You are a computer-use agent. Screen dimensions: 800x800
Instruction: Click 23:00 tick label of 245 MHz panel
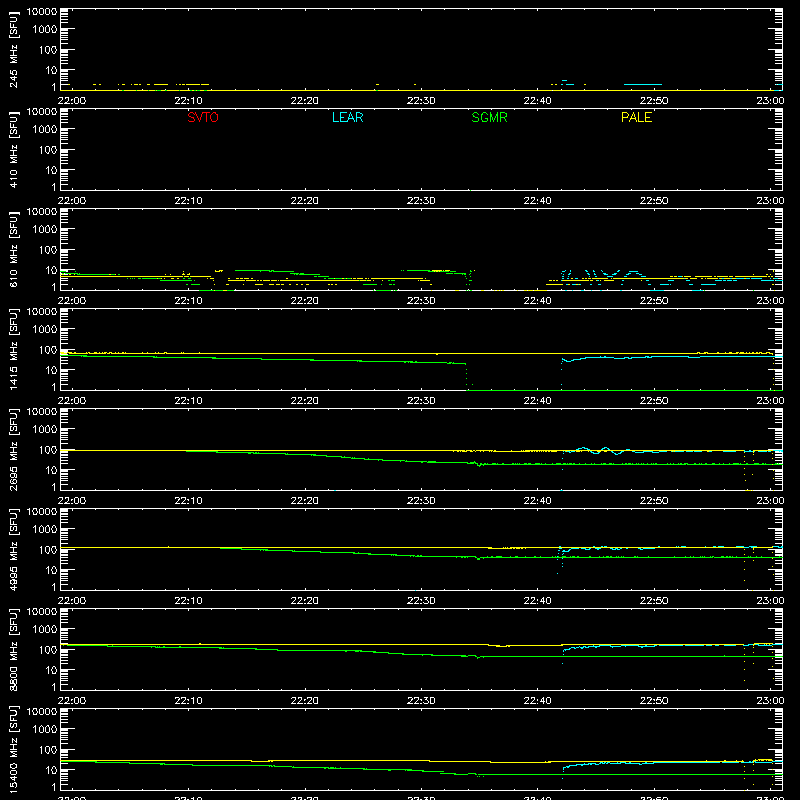770,101
